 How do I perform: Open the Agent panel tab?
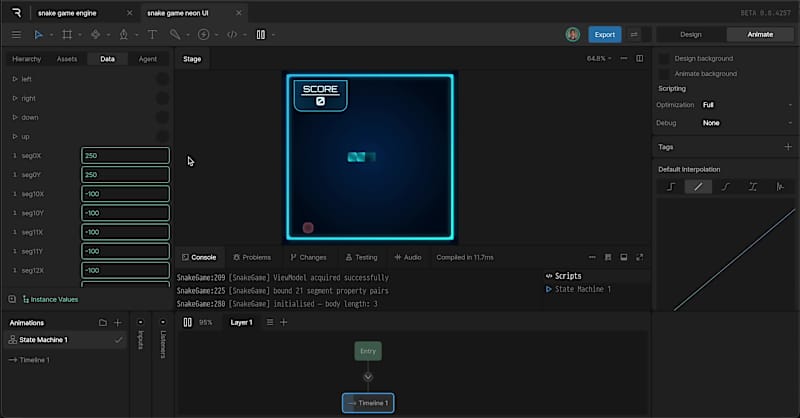click(x=148, y=59)
